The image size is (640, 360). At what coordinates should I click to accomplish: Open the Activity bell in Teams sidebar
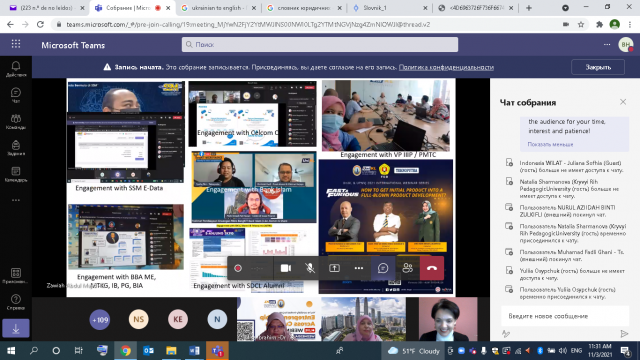pyautogui.click(x=16, y=69)
